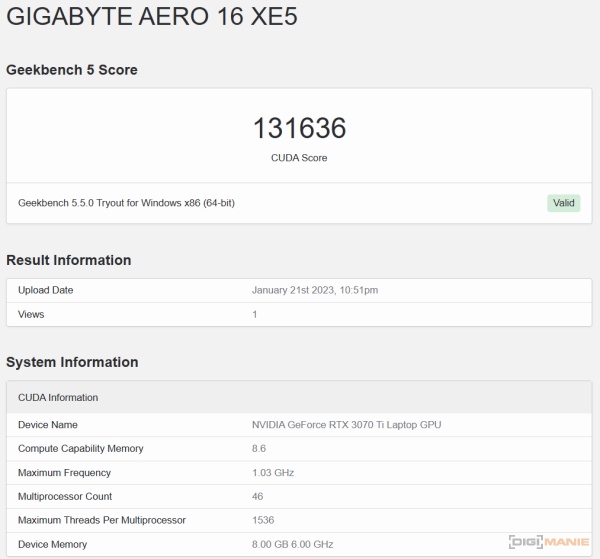Click the CUDA Score label
Image resolution: width=600 pixels, height=559 pixels.
coord(299,158)
